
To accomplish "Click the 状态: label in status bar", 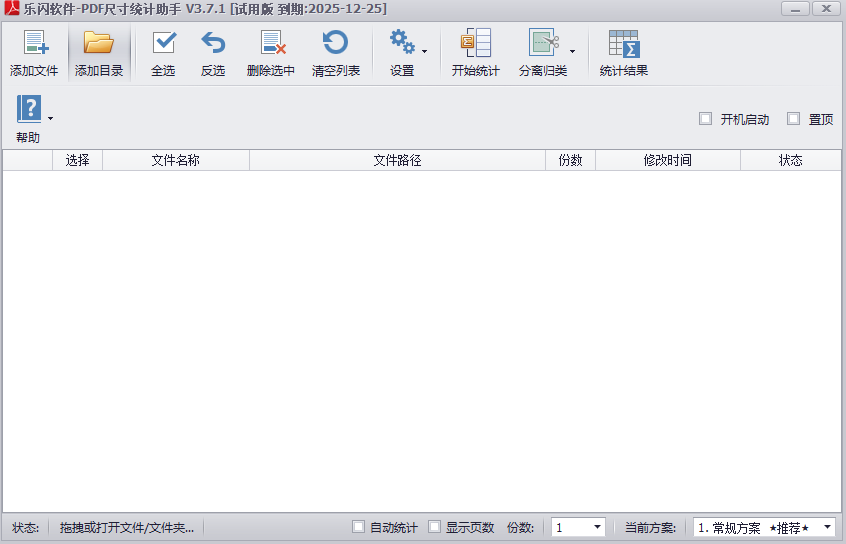I will click(x=25, y=527).
